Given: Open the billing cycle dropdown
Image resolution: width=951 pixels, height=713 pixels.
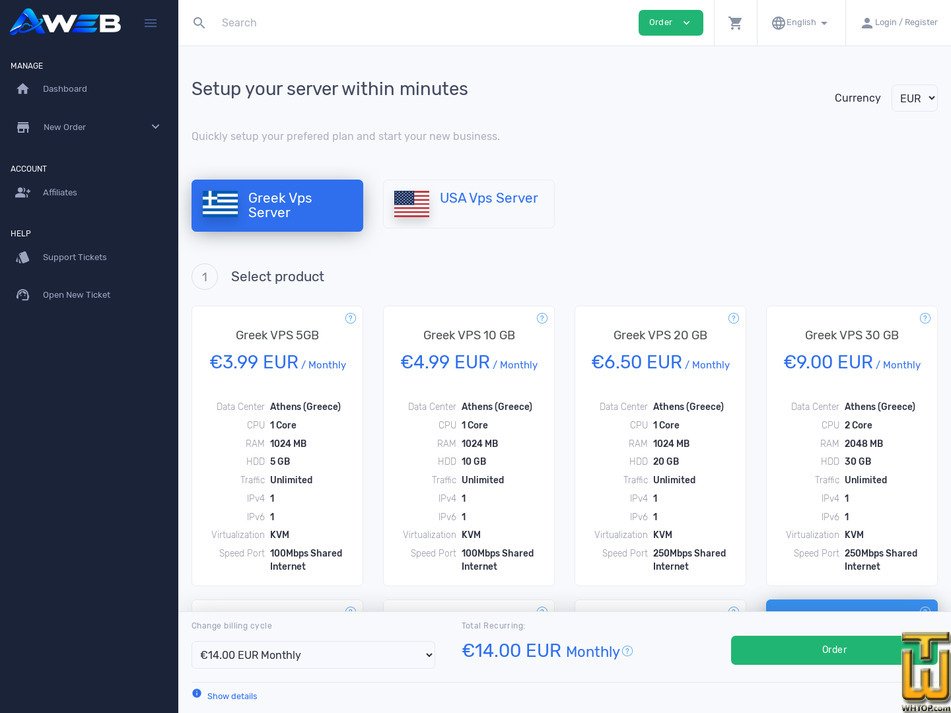Looking at the screenshot, I should [x=313, y=655].
